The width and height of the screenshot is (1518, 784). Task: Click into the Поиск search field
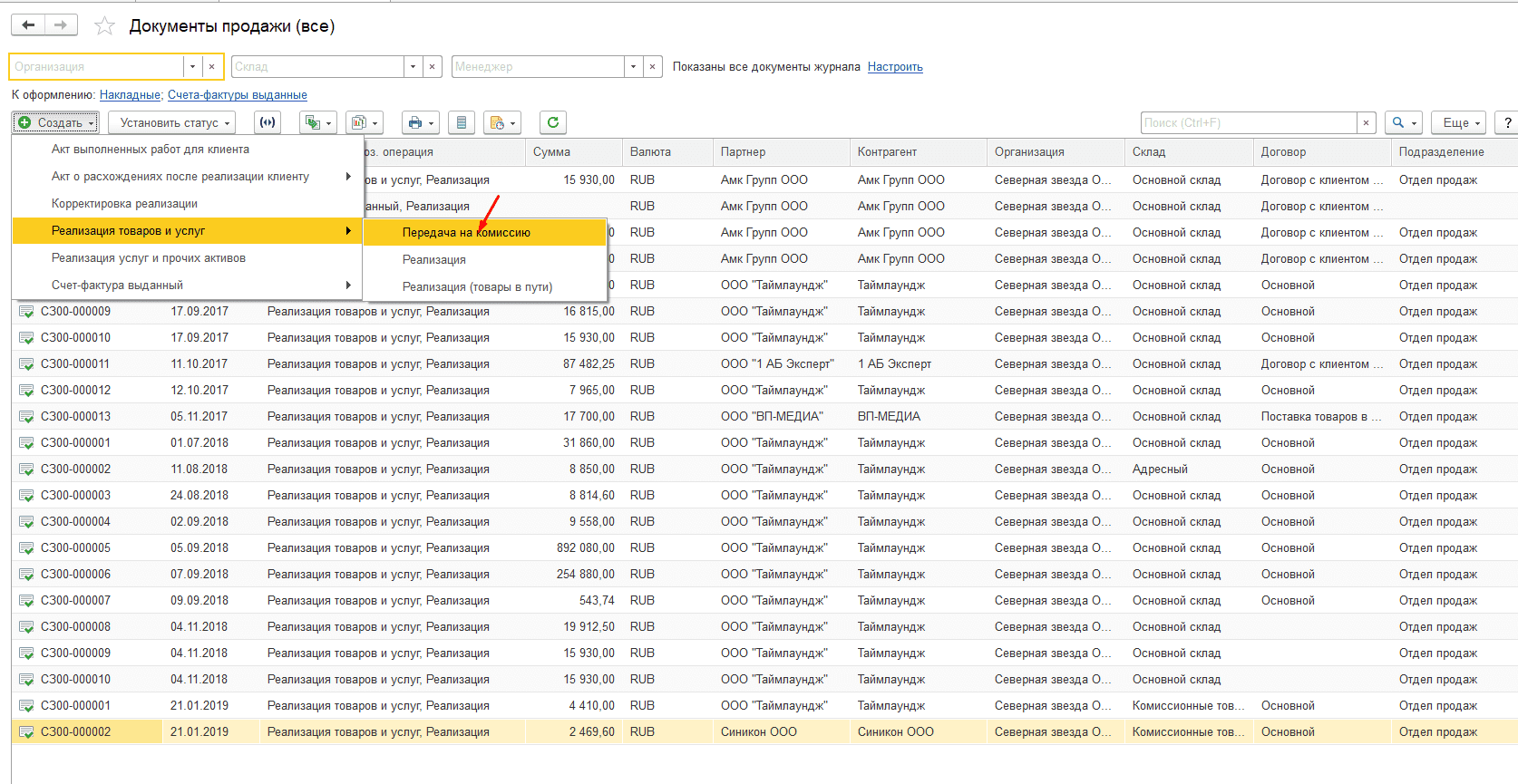tap(1248, 122)
